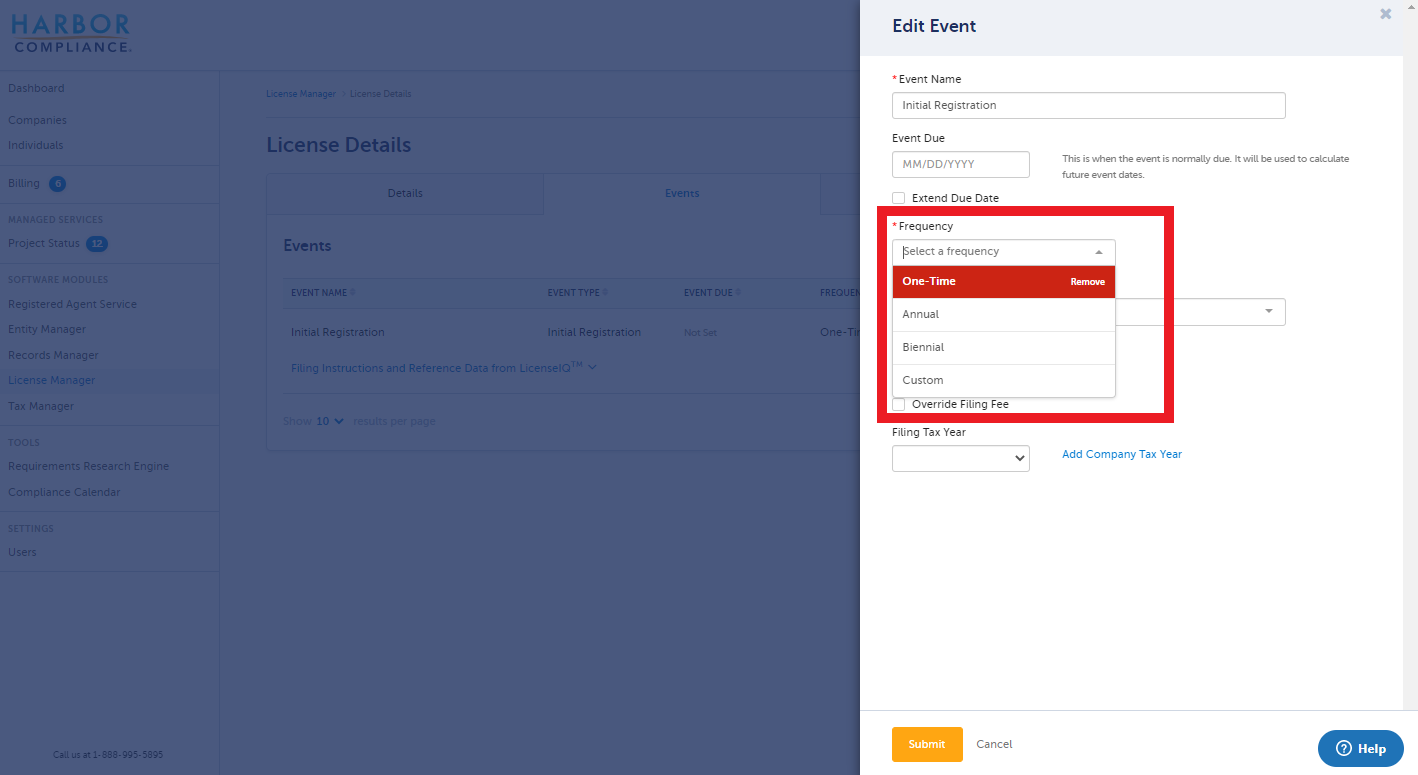The height and width of the screenshot is (775, 1418).
Task: Open Records Manager module
Action: pos(53,355)
